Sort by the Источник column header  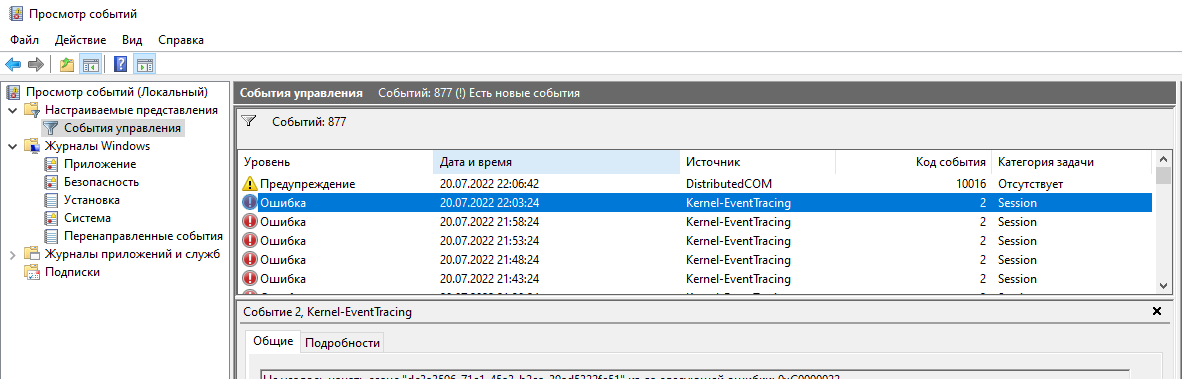coord(757,162)
